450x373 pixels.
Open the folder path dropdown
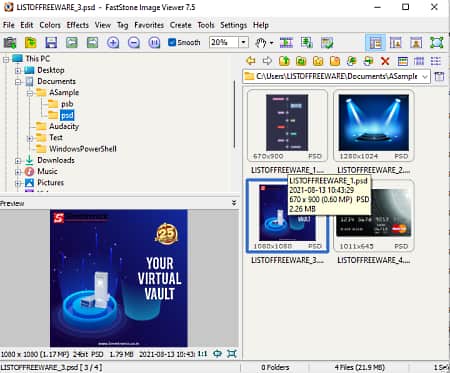point(425,76)
